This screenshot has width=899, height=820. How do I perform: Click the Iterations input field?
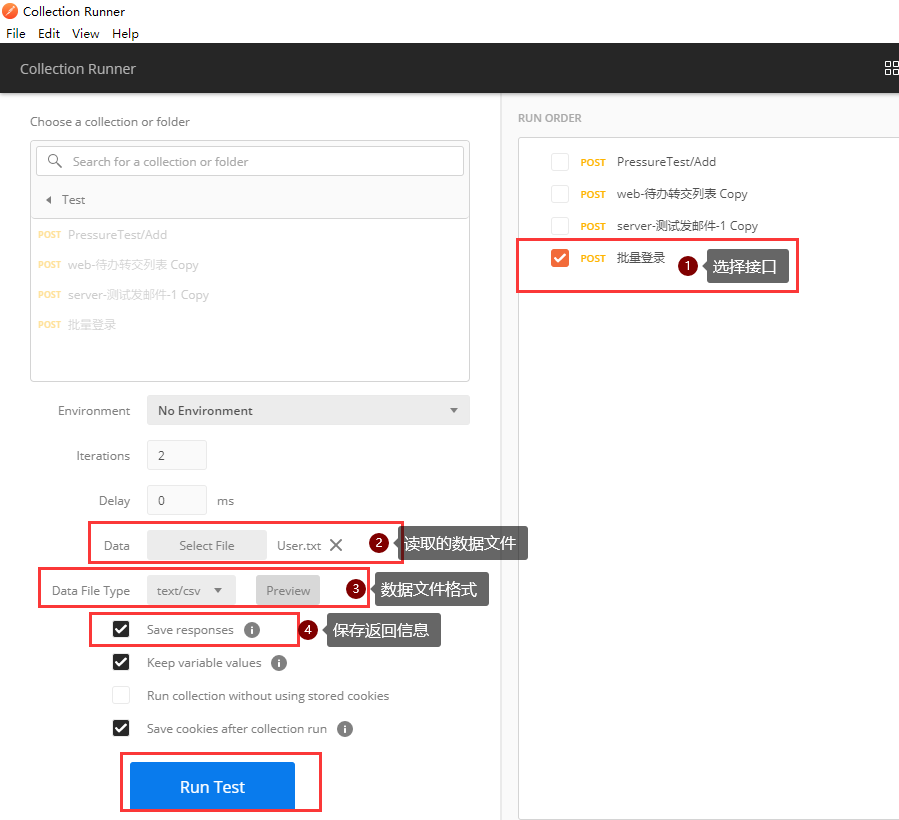click(177, 455)
